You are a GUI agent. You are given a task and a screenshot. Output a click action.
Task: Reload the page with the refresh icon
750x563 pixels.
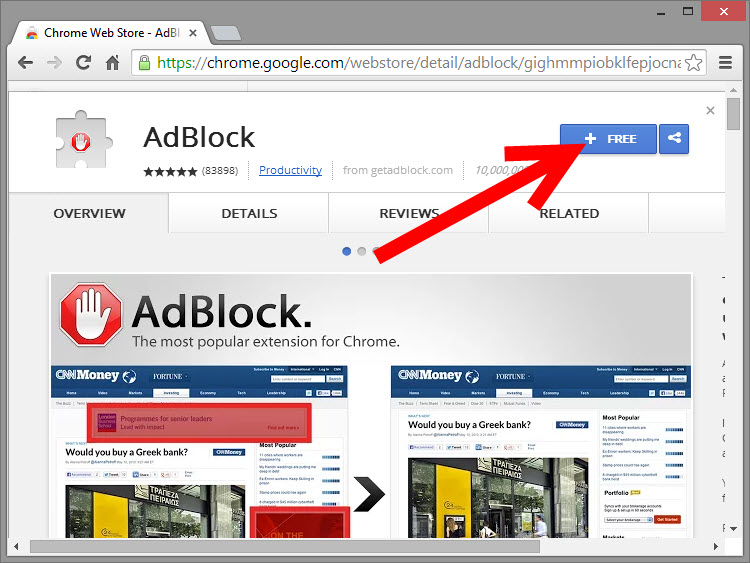pos(83,63)
